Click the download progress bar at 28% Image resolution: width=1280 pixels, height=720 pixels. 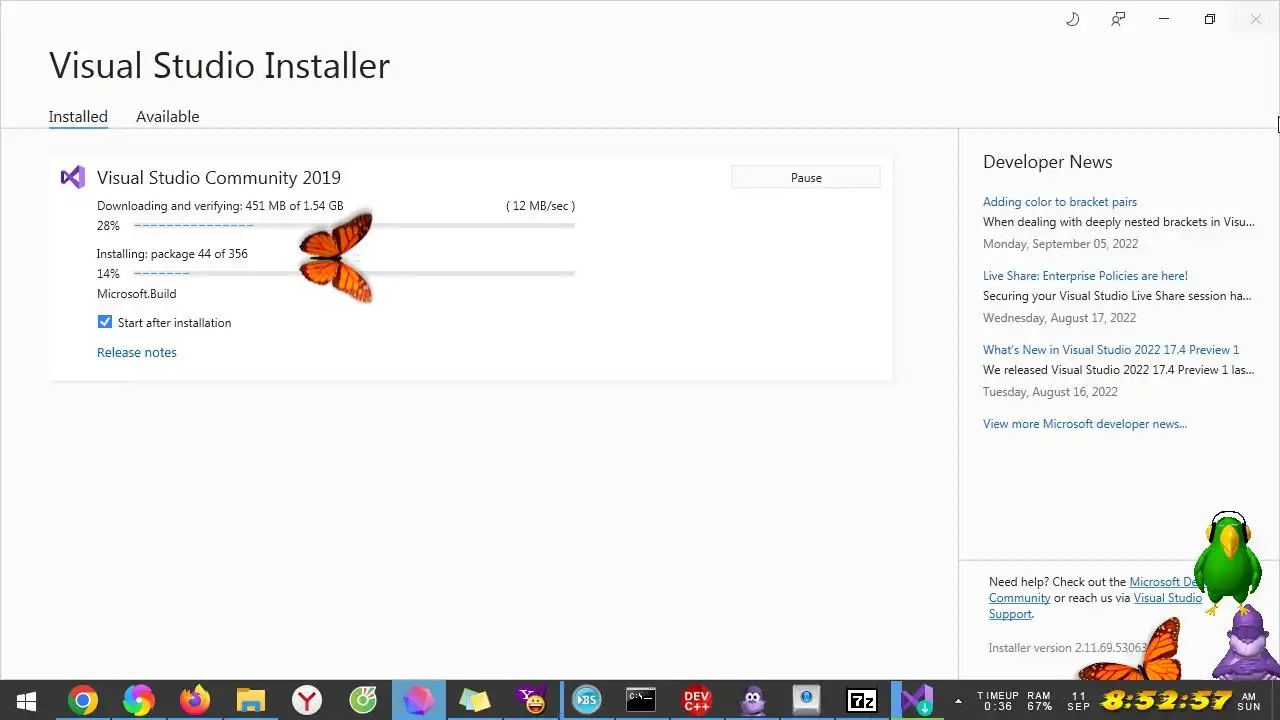[354, 226]
